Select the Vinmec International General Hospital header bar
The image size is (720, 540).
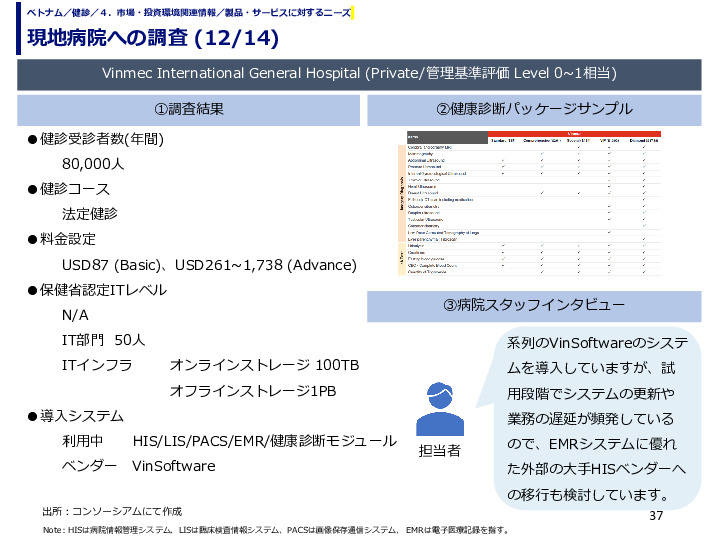[x=359, y=74]
